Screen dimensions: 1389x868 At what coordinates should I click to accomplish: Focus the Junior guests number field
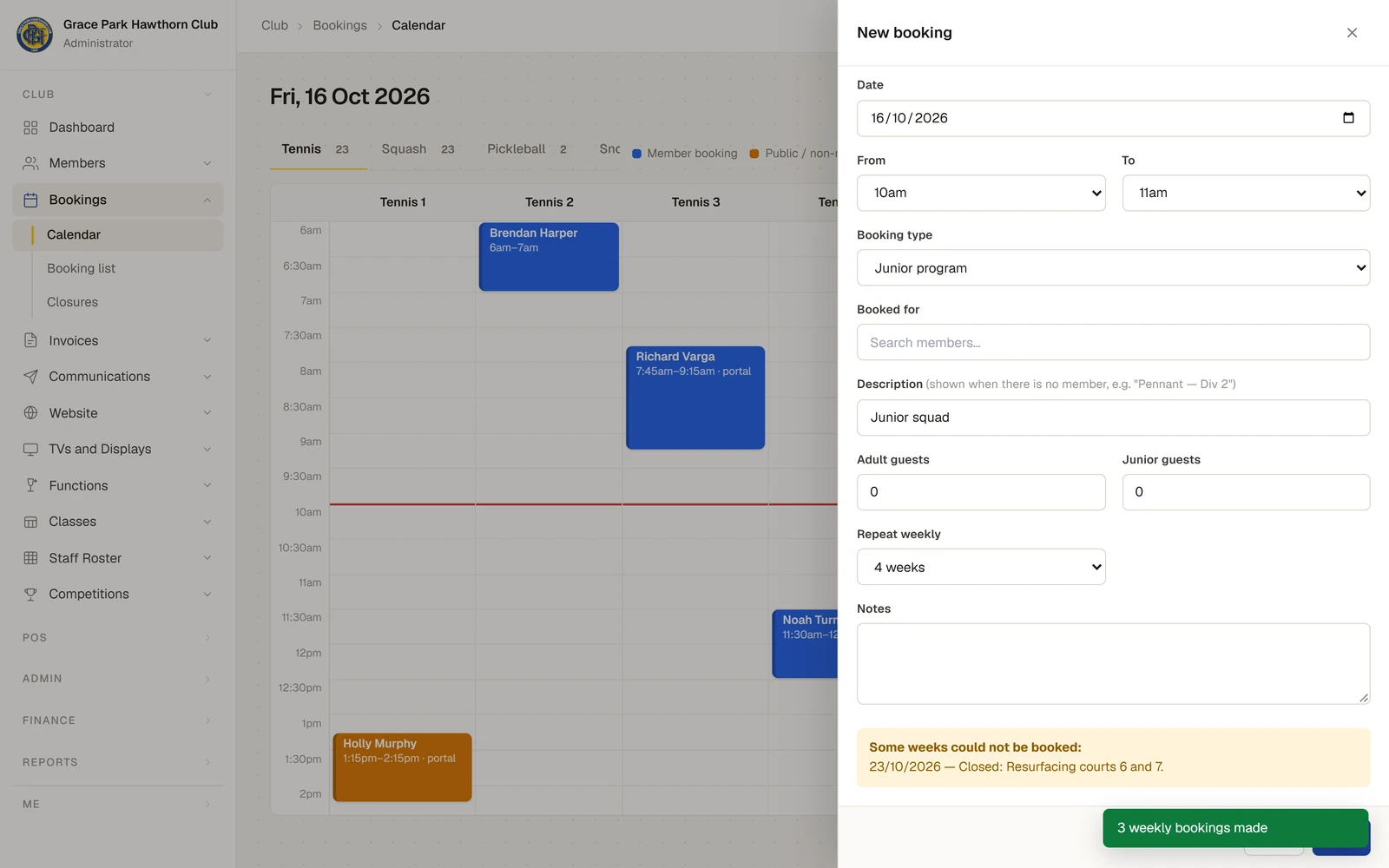click(x=1246, y=492)
